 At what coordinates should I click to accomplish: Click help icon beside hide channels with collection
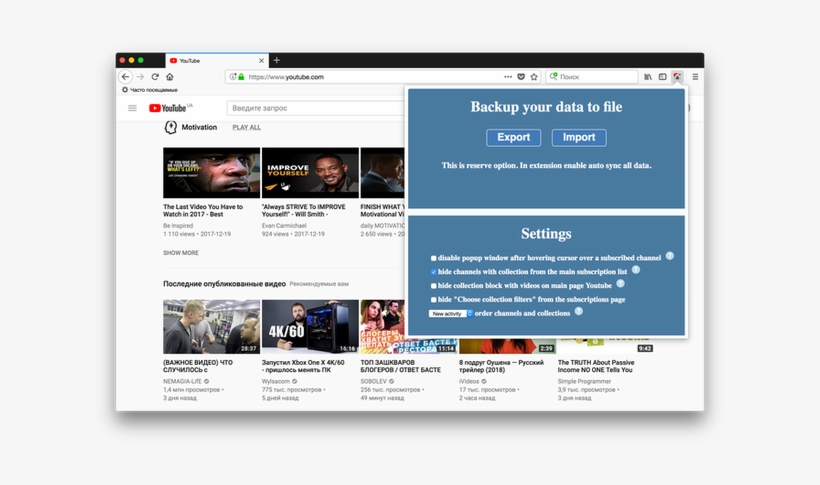pyautogui.click(x=635, y=269)
